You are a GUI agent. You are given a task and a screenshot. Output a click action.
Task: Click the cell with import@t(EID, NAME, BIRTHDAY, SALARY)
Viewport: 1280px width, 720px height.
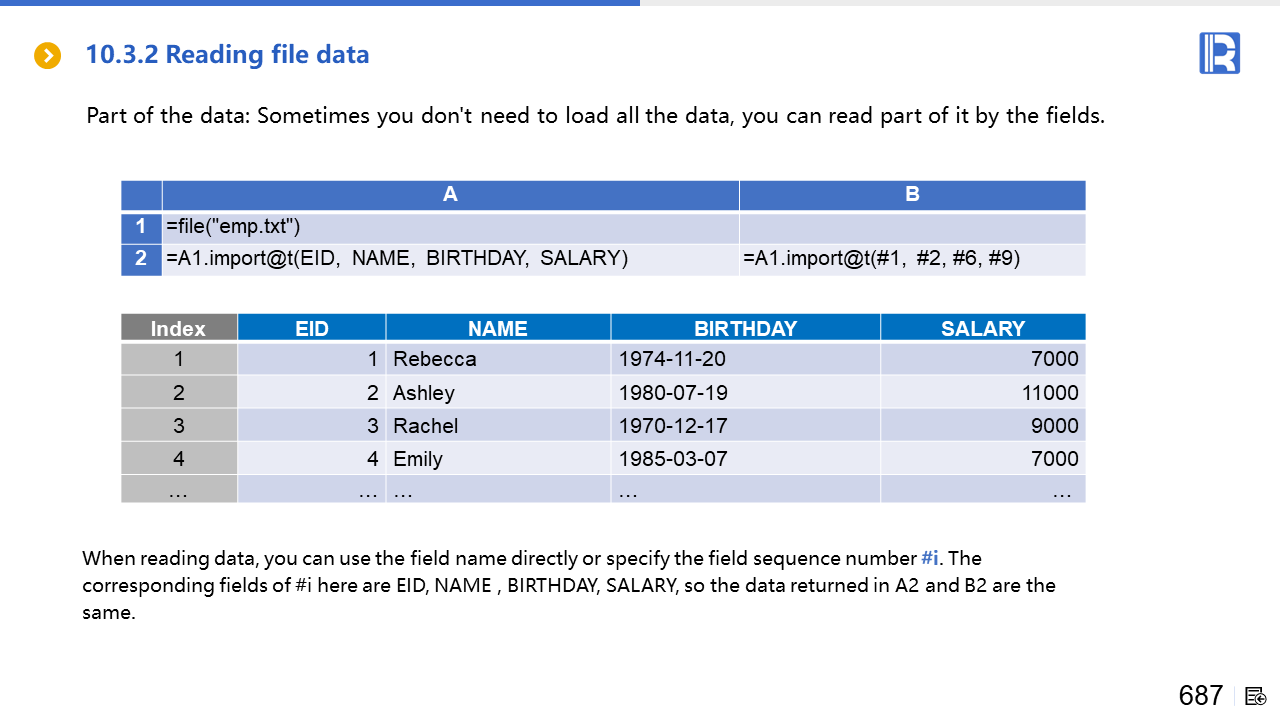pos(450,259)
